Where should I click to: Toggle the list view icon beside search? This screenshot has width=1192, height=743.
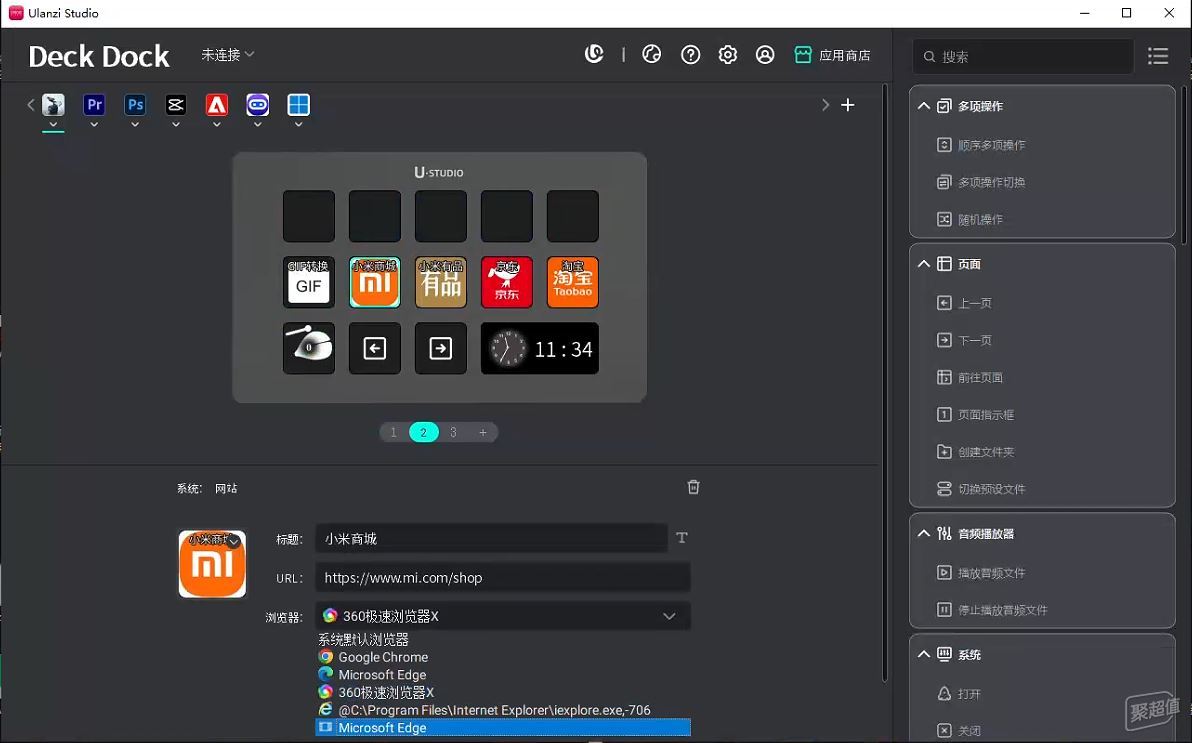coord(1158,56)
